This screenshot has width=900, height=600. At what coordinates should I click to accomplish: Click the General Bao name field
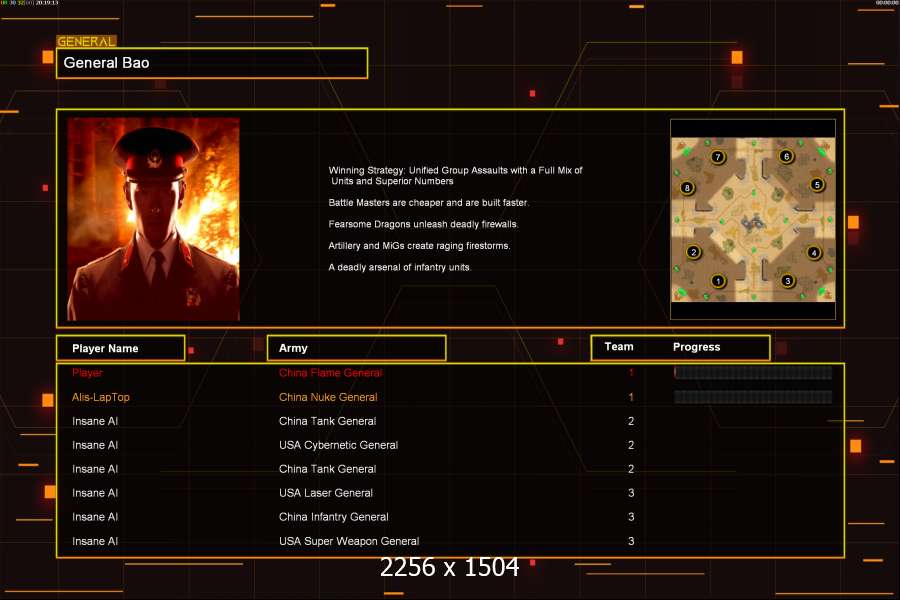[x=212, y=63]
